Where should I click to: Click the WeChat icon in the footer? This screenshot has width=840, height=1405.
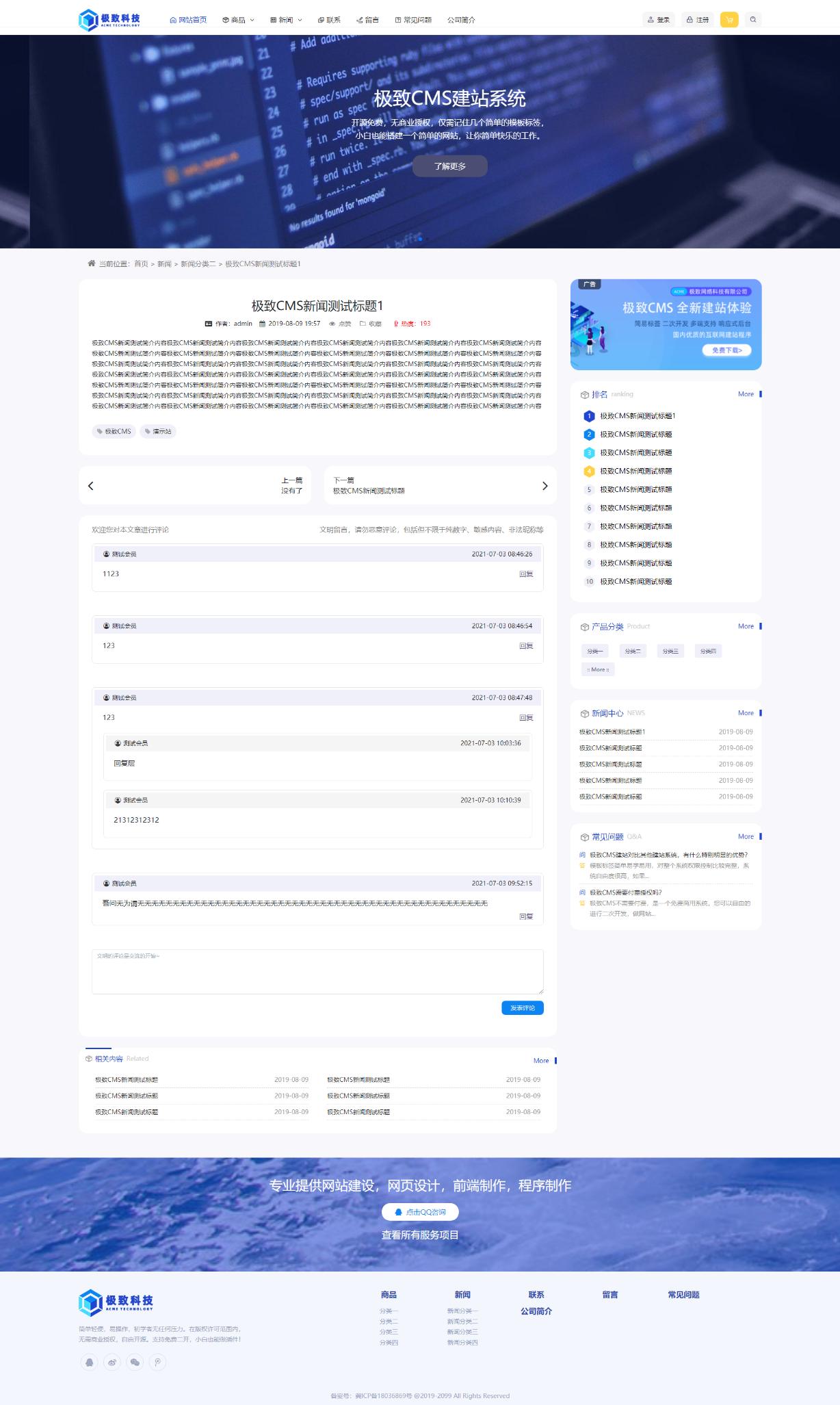coord(135,1362)
